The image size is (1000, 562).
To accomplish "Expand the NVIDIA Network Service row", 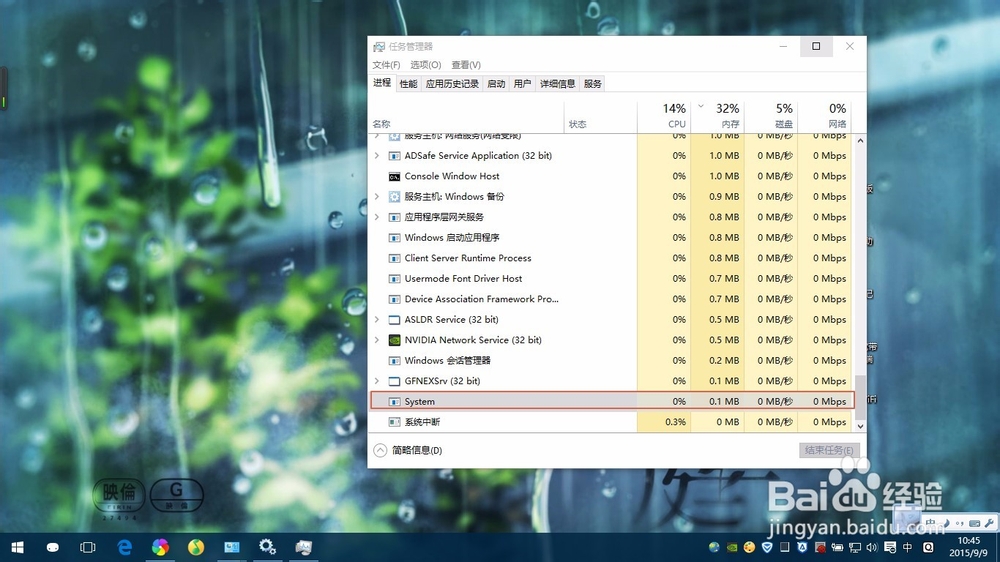I will [377, 340].
